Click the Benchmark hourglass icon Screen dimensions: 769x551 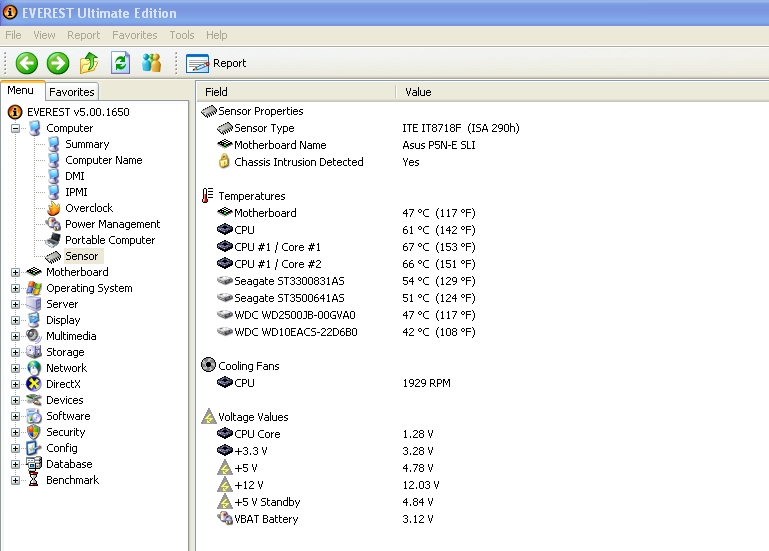(x=33, y=480)
